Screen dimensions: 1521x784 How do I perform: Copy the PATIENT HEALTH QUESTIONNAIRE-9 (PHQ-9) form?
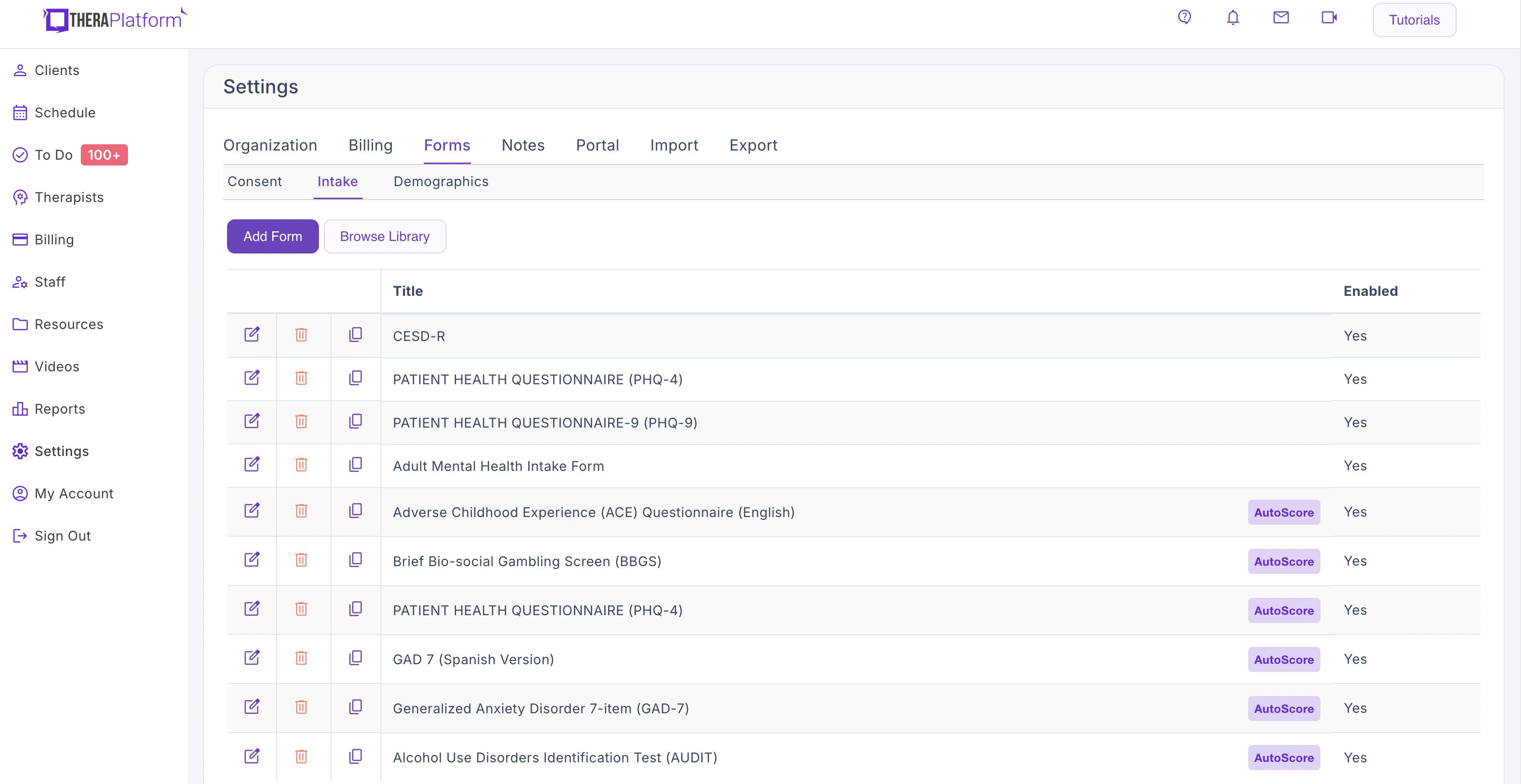(355, 421)
